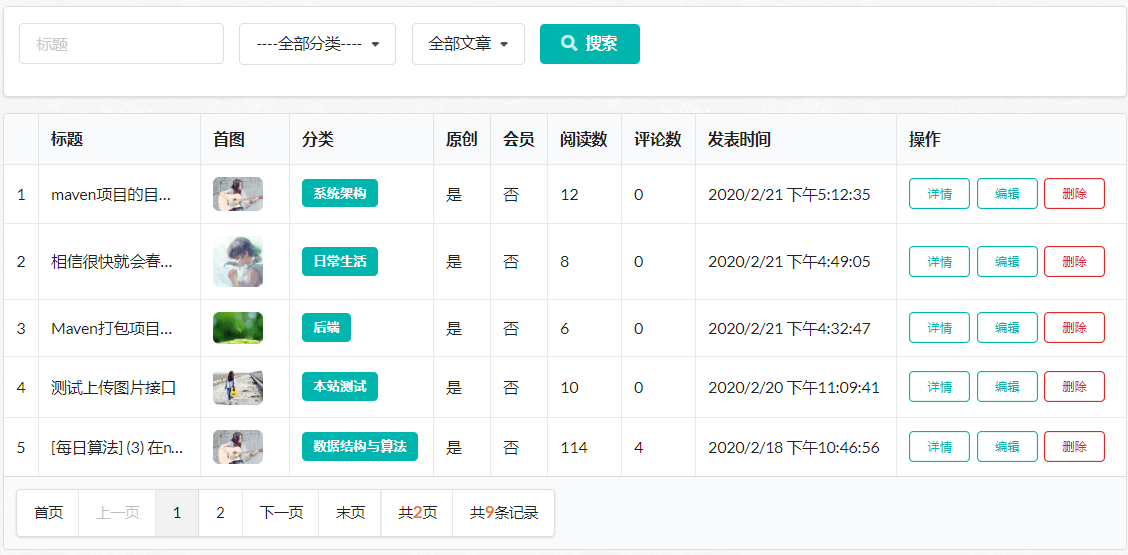Click the title Maven打包项目...

[x=112, y=329]
